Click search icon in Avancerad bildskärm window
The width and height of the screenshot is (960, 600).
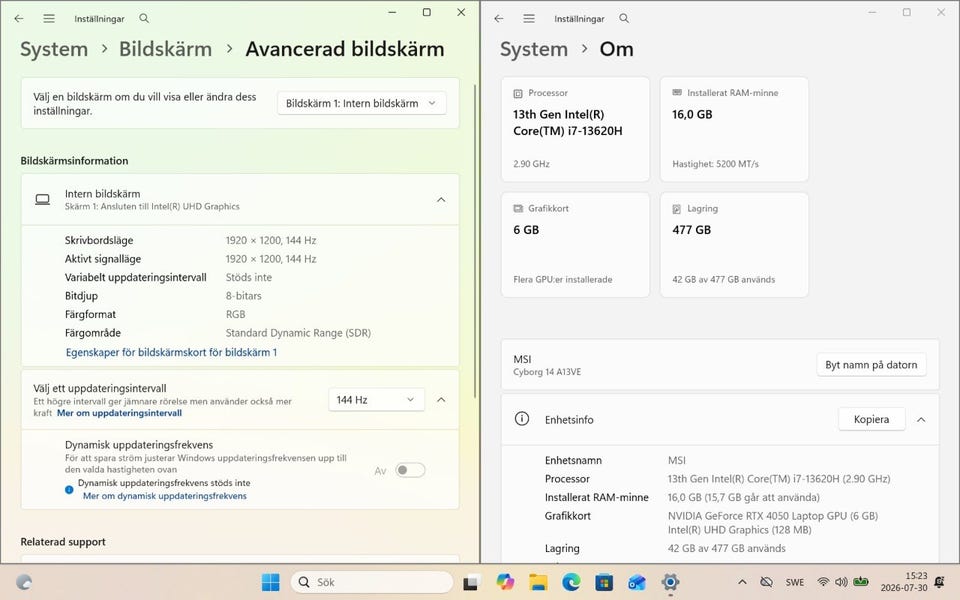[x=144, y=18]
